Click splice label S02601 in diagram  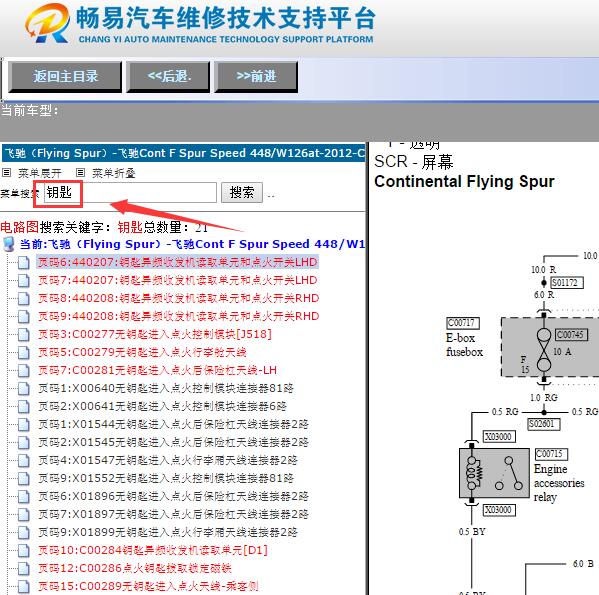coord(544,424)
